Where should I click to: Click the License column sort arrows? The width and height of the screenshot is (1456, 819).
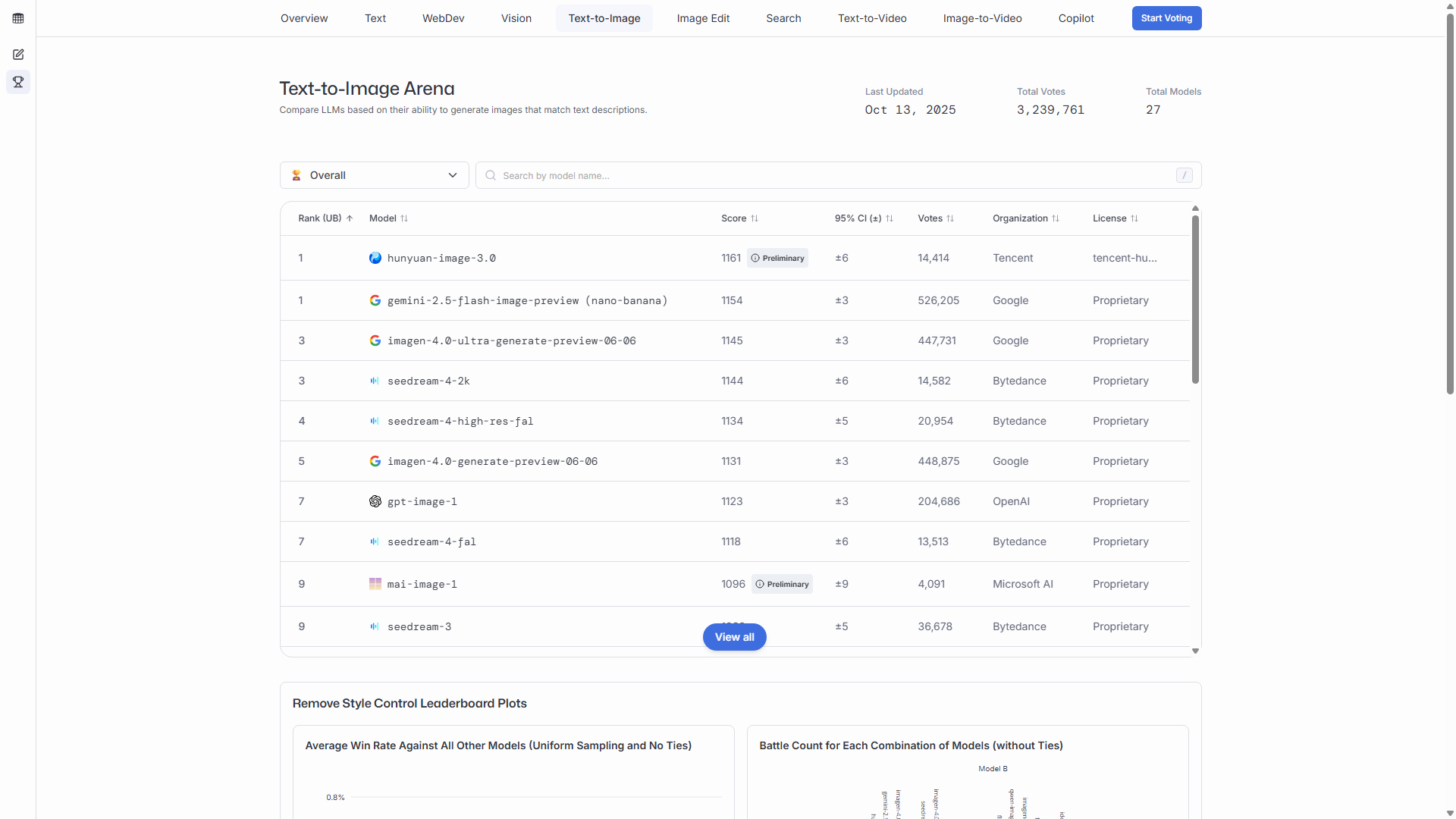click(1134, 218)
